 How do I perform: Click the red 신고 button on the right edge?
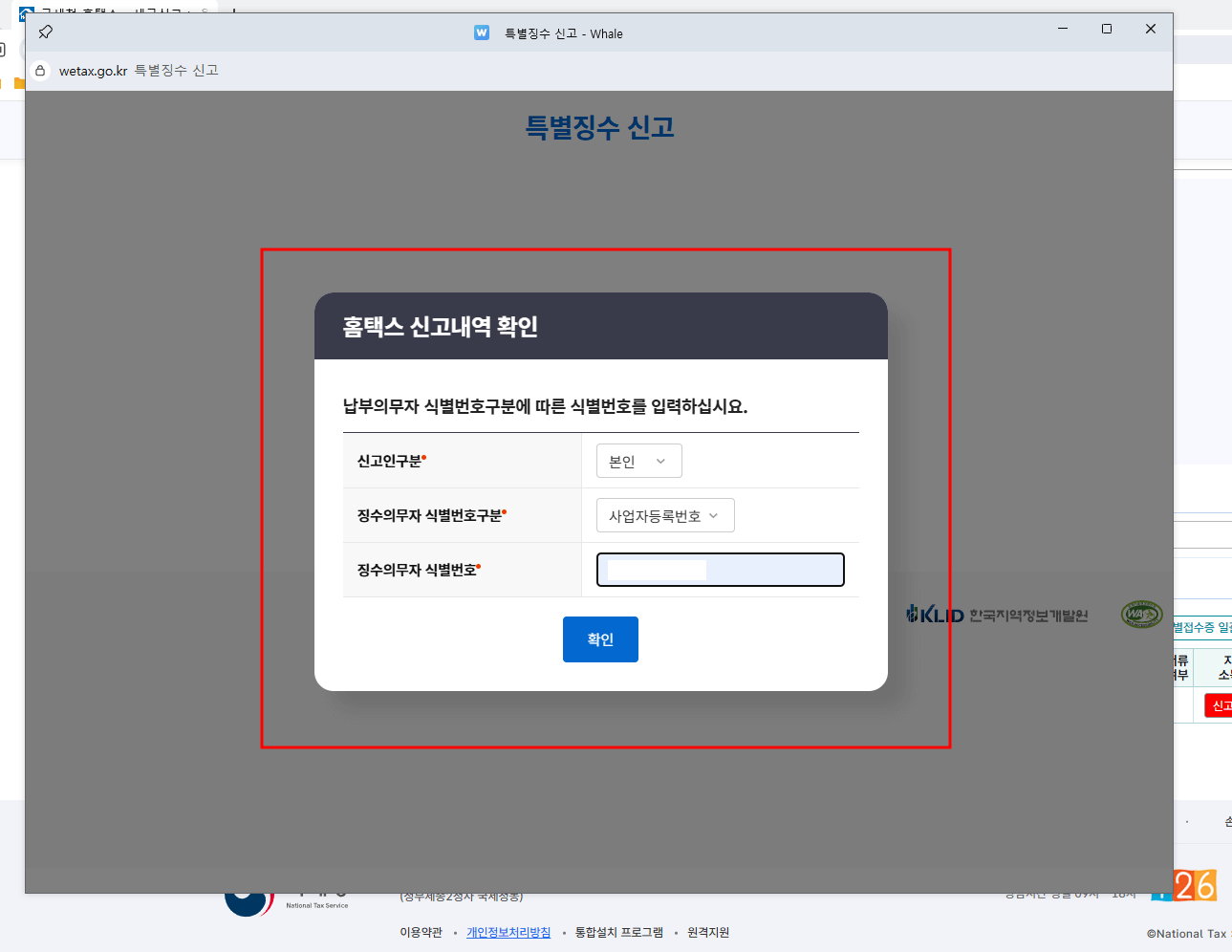tap(1221, 704)
